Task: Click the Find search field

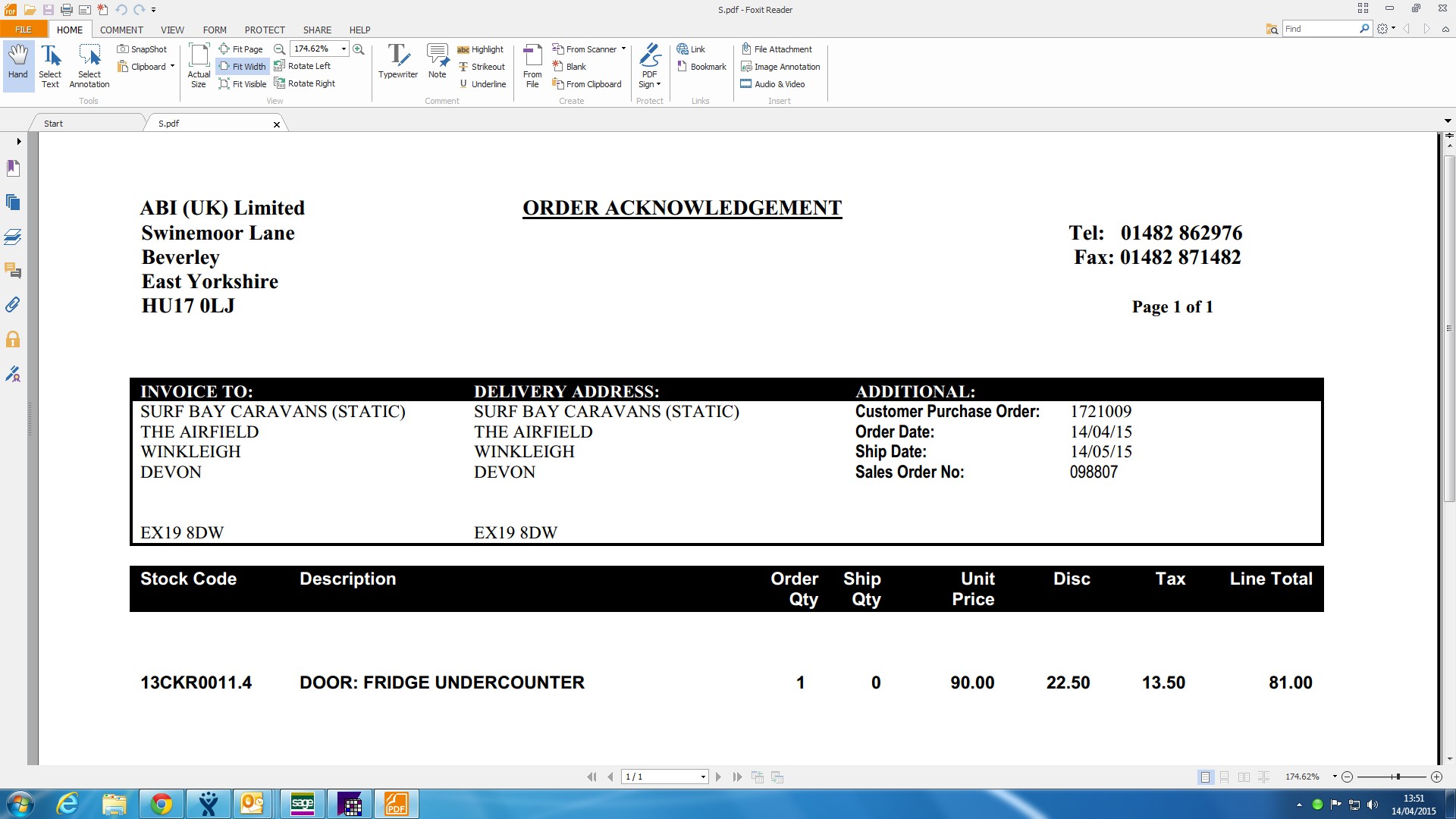Action: pos(1320,29)
